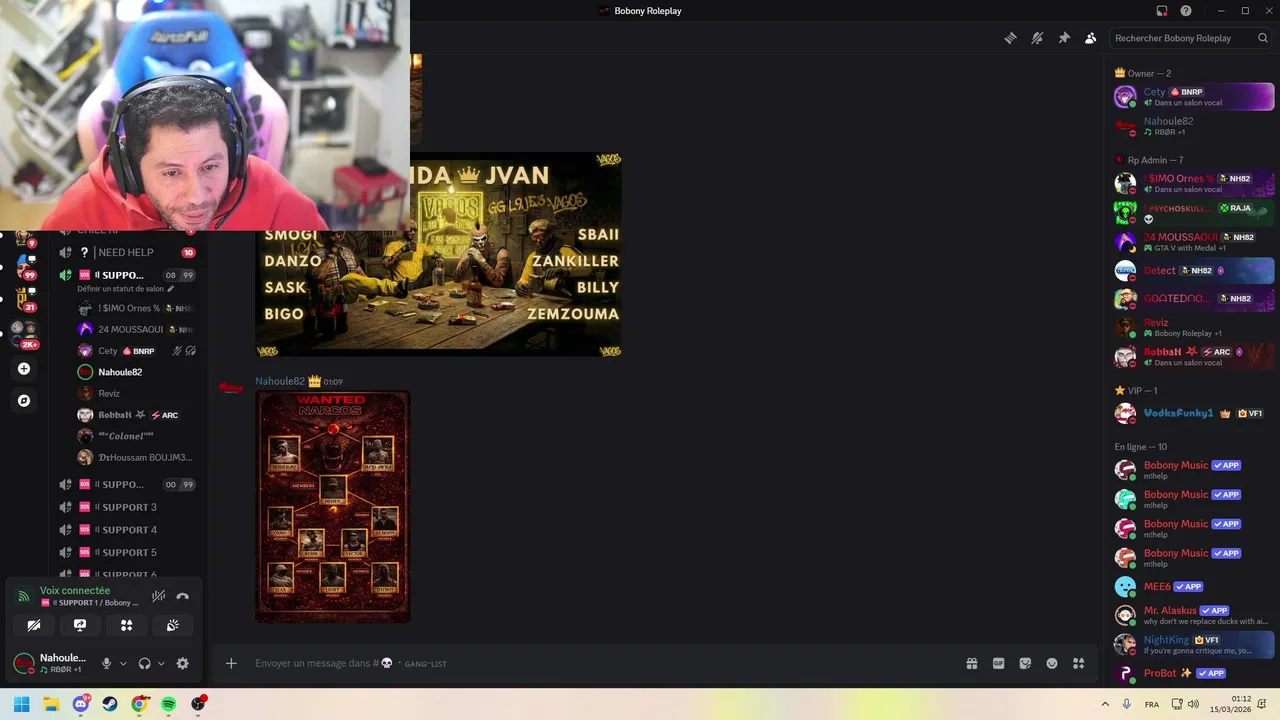1280x720 pixels.
Task: Open Steam from the taskbar
Action: [110, 704]
